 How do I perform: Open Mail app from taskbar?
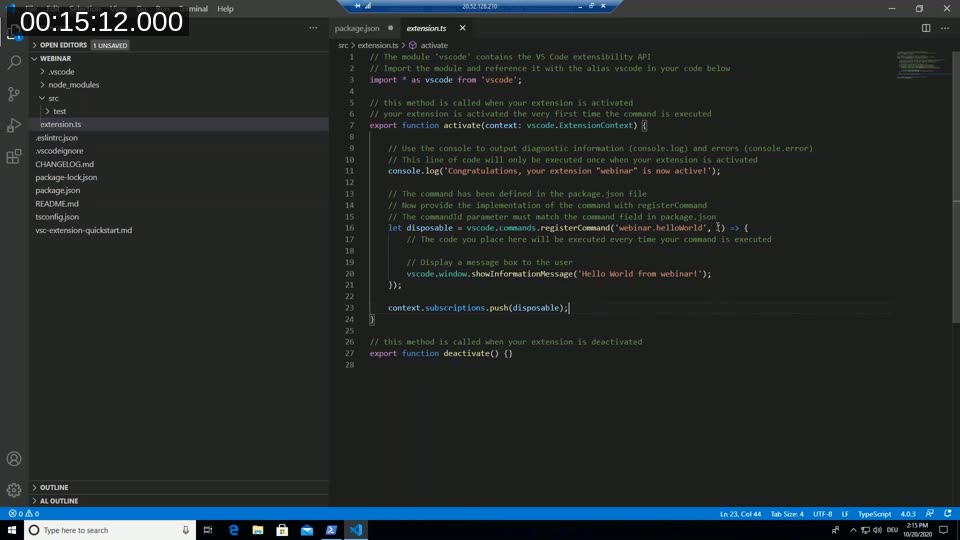[307, 530]
